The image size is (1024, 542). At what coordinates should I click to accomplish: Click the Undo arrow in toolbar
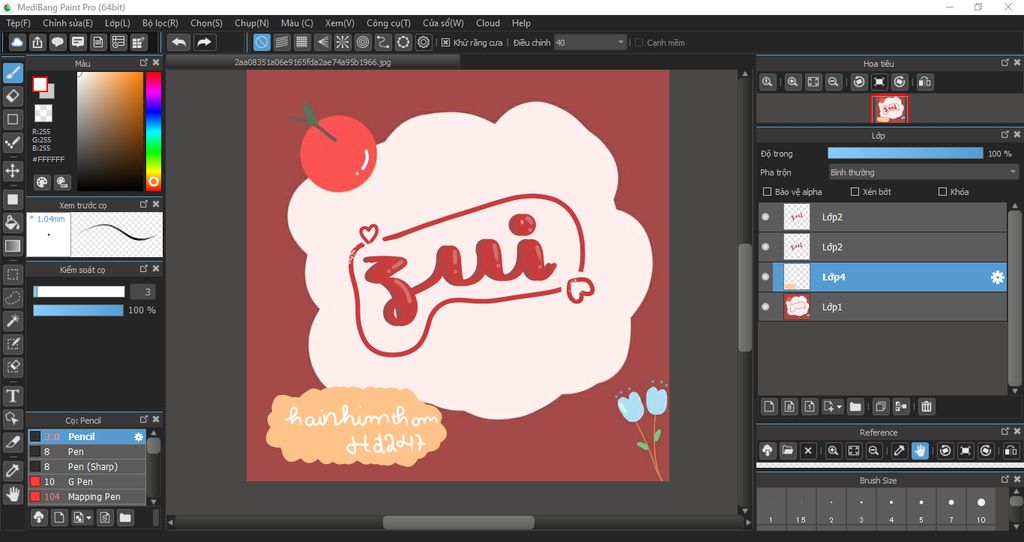click(x=179, y=42)
